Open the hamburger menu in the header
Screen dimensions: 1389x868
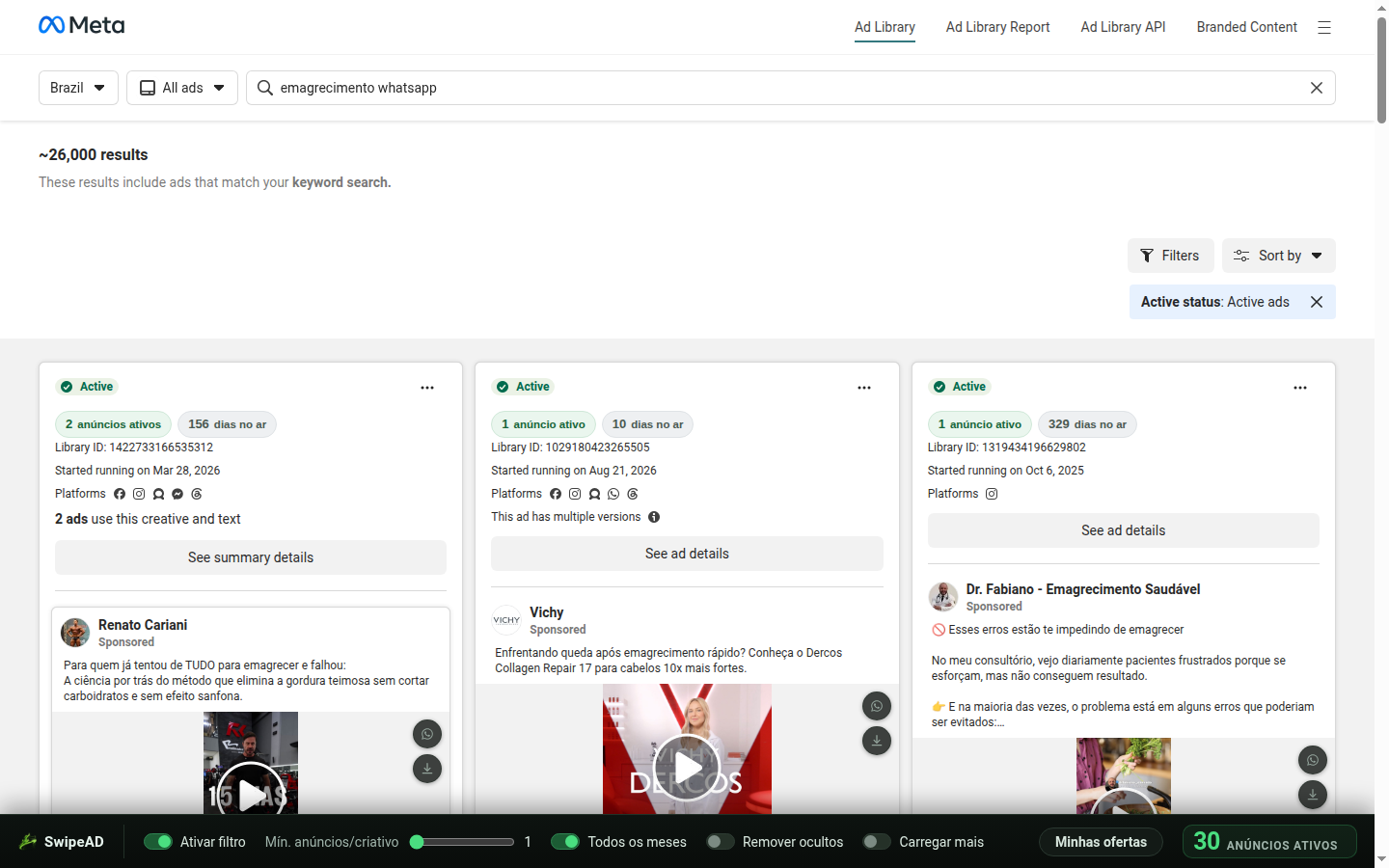tap(1324, 28)
